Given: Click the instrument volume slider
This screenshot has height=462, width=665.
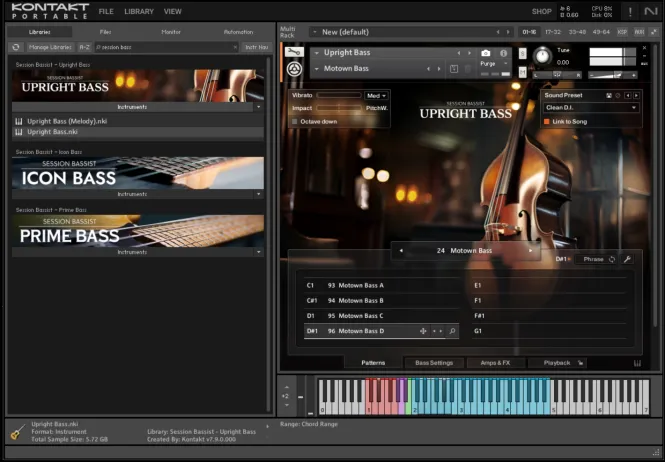Looking at the screenshot, I should point(612,75).
